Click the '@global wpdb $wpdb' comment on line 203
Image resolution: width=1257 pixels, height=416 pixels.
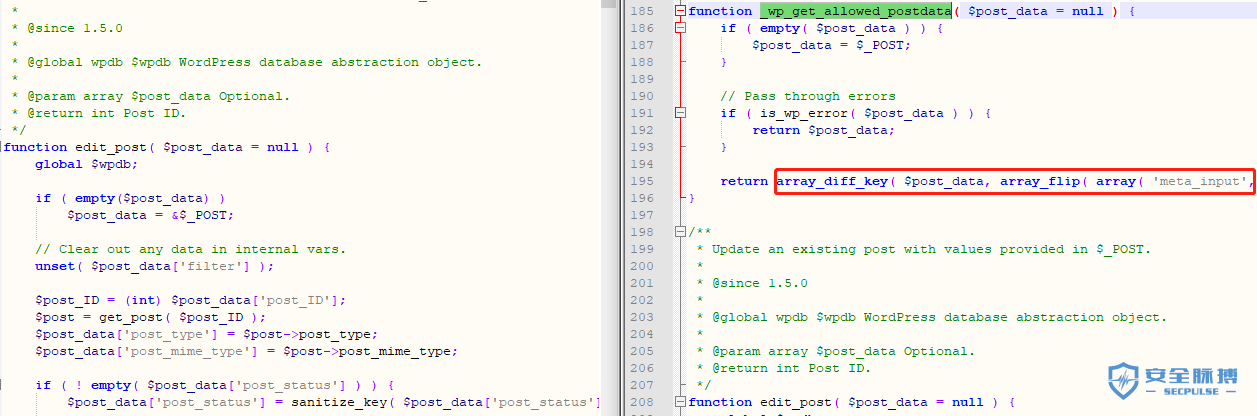(939, 317)
